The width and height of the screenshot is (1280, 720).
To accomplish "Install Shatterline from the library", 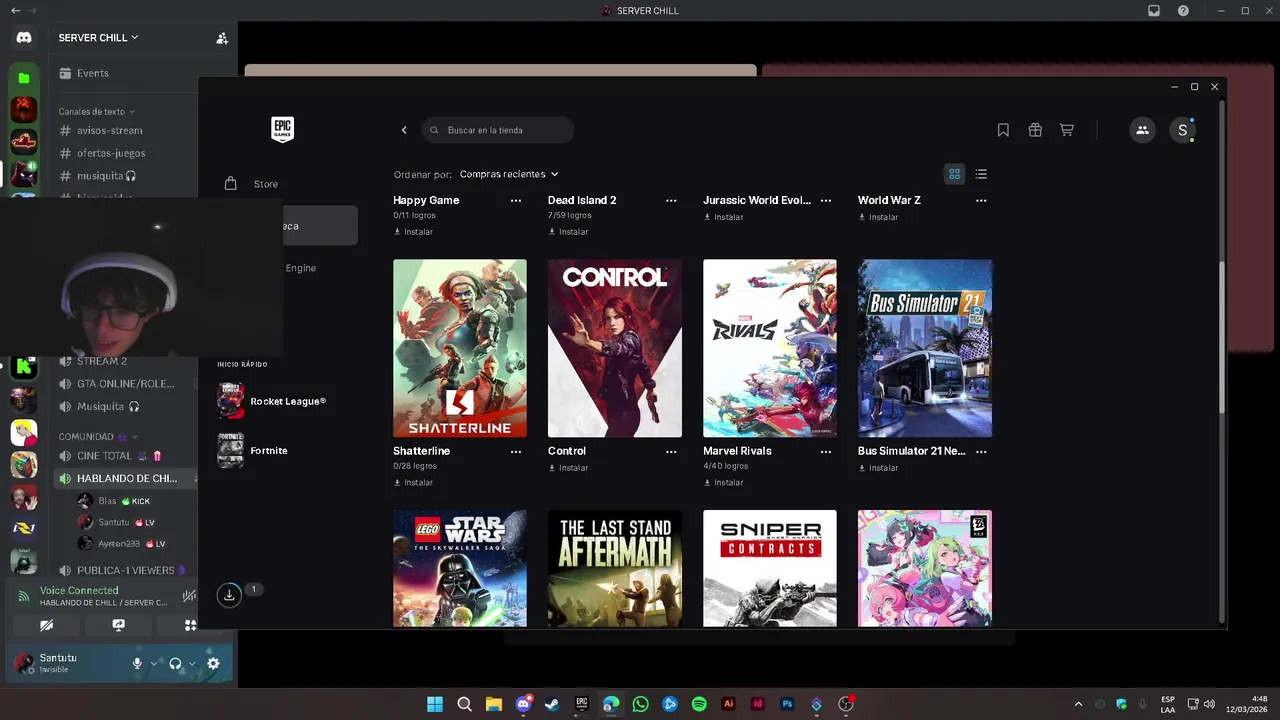I will tap(413, 483).
